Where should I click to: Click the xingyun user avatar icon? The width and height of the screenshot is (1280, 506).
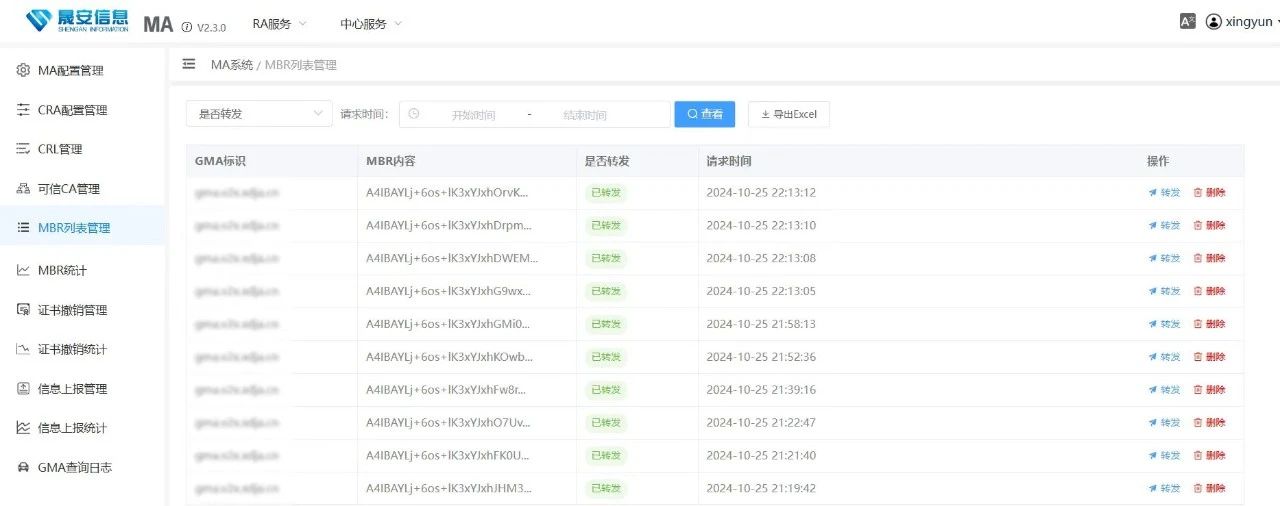coord(1214,21)
